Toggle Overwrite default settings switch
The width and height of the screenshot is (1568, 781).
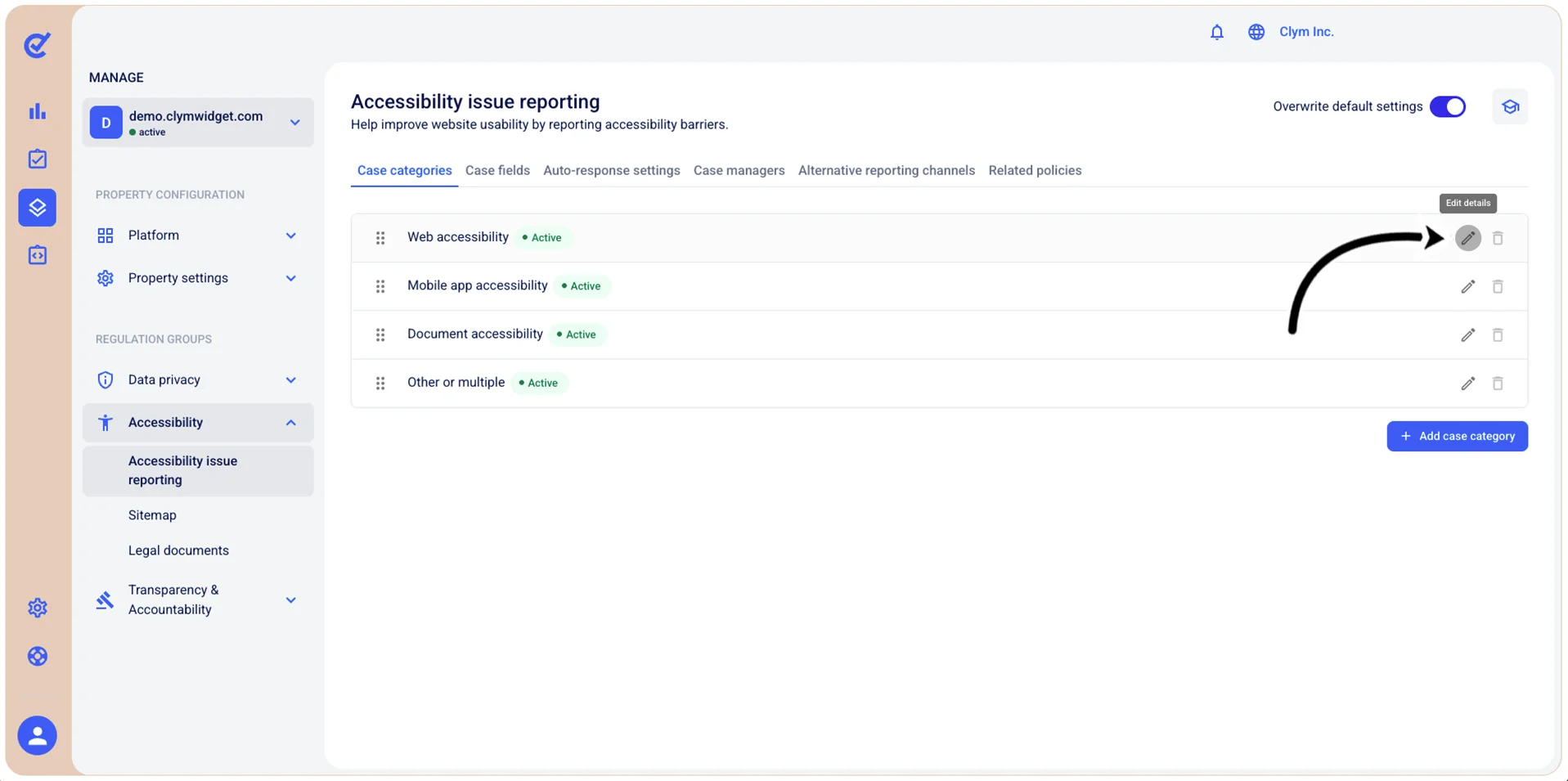[x=1448, y=106]
